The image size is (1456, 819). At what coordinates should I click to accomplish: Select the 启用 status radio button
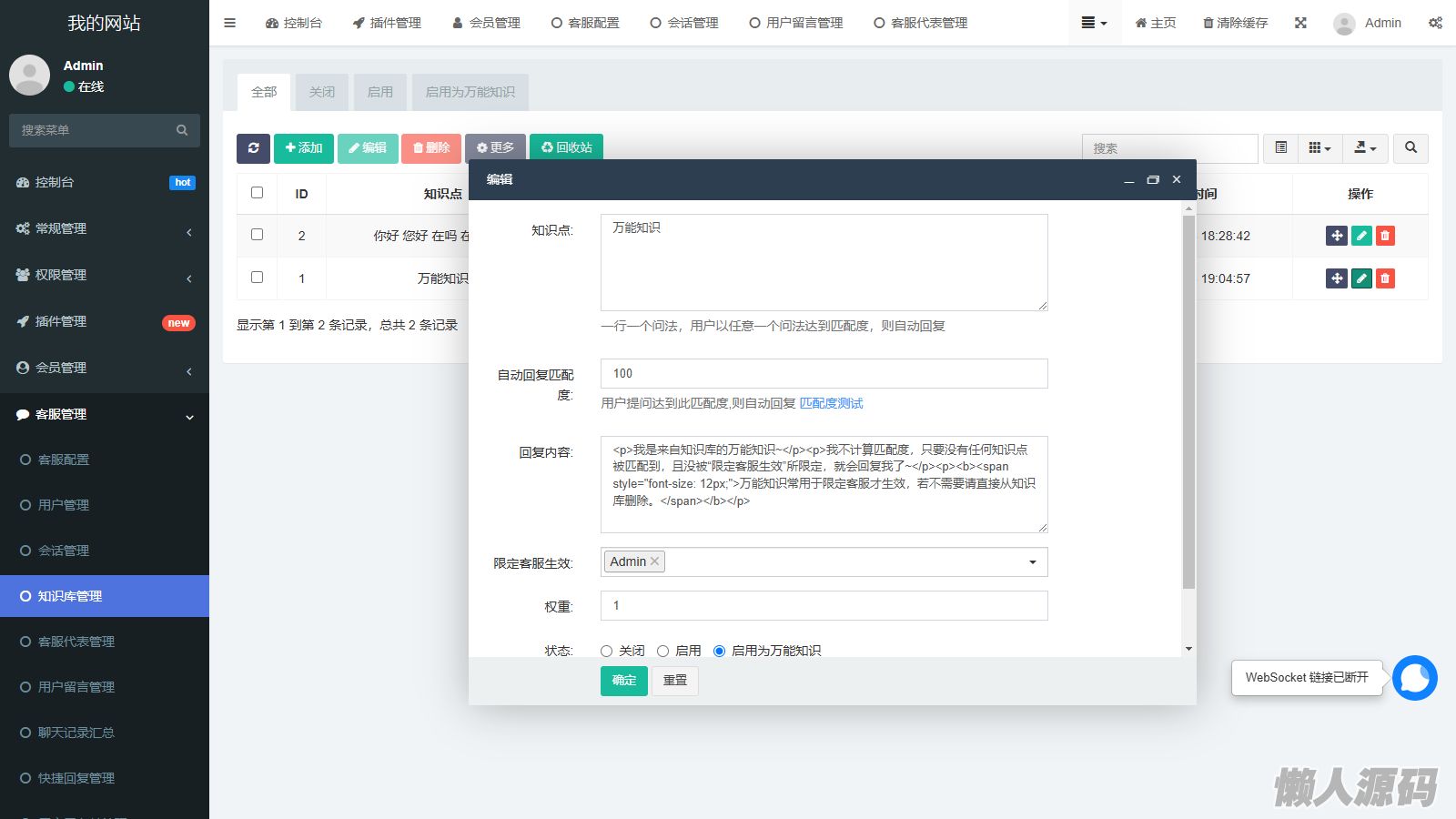pyautogui.click(x=663, y=651)
